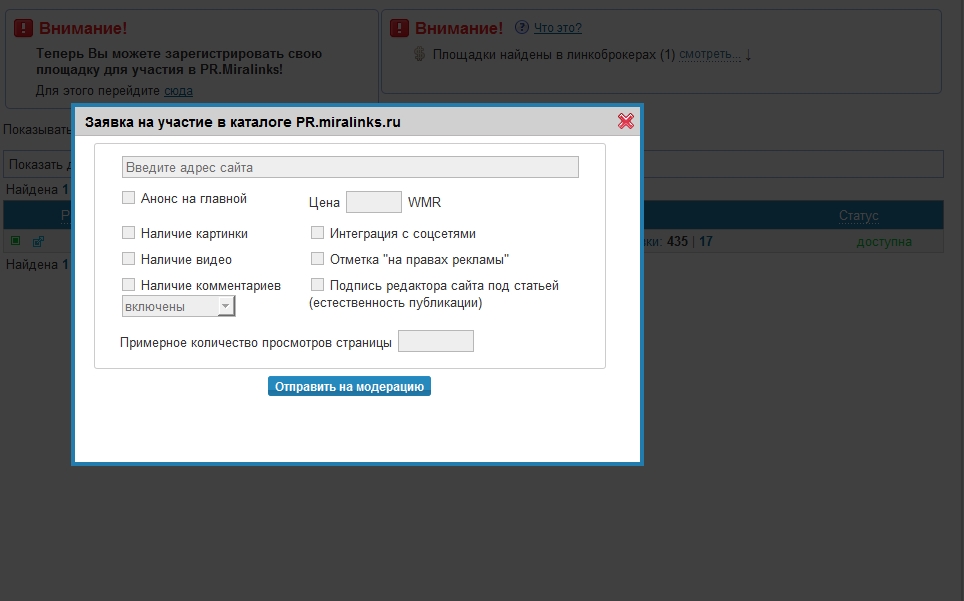This screenshot has height=601, width=964.
Task: Click the dollar coin icon near 'Площадки найдены'
Action: 419,54
